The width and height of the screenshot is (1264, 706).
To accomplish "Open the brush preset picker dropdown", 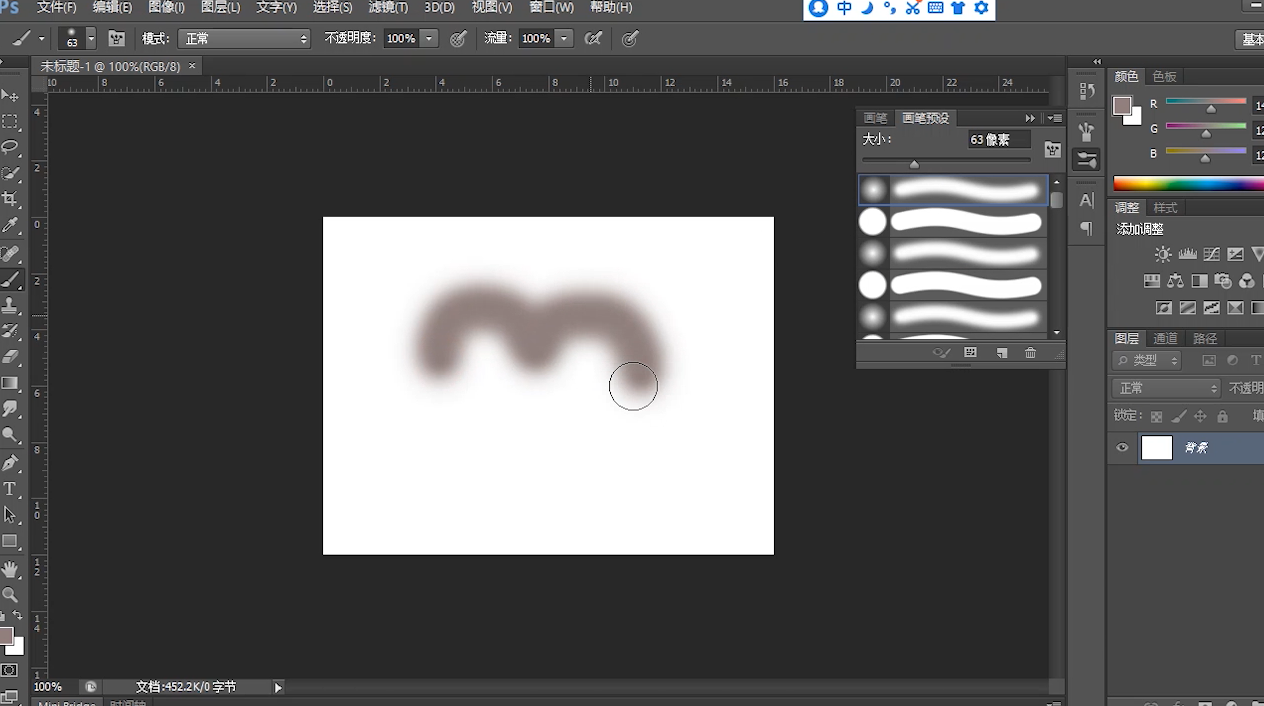I will 91,38.
